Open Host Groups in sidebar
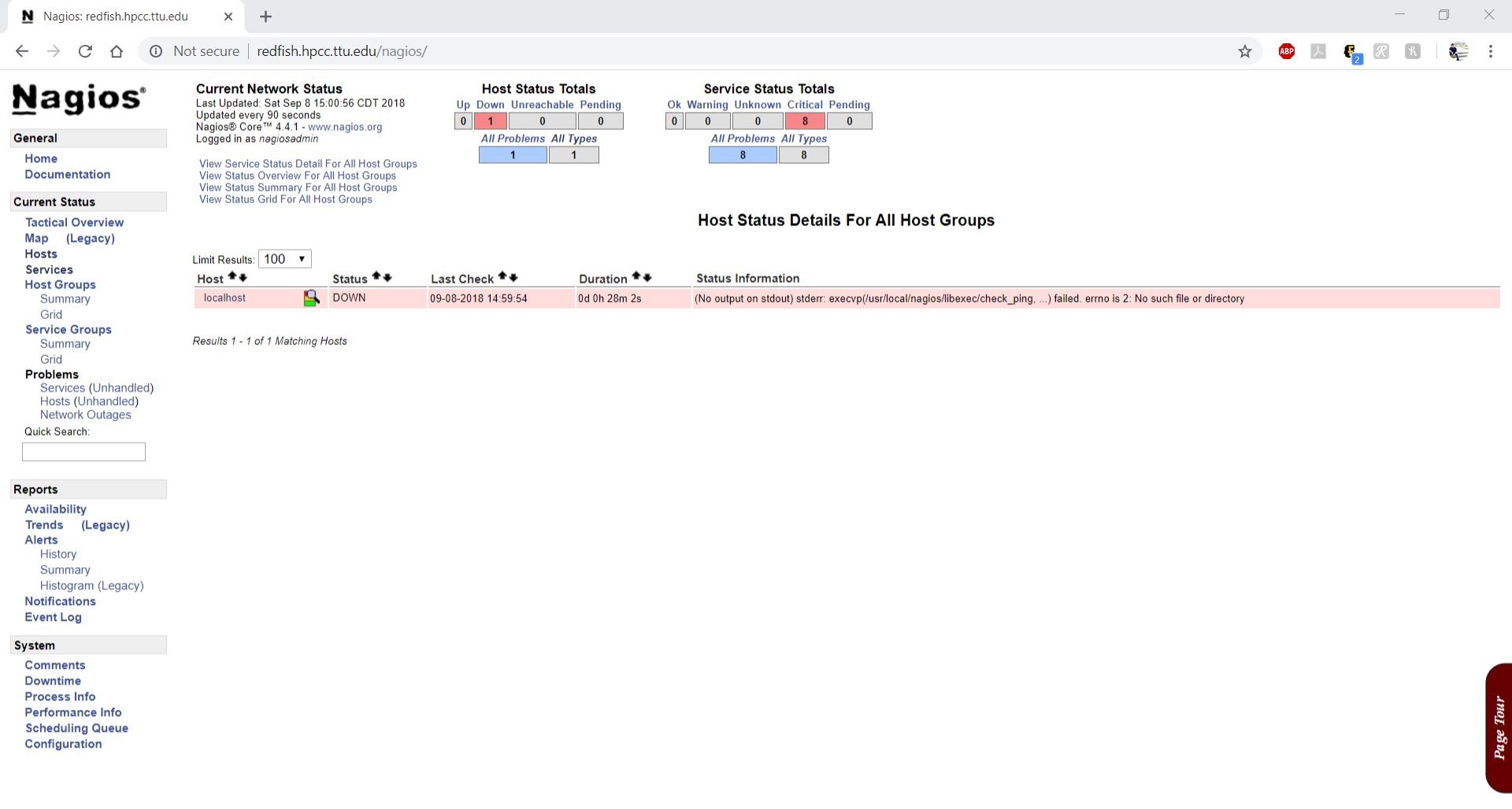Viewport: 1512px width, 809px height. click(x=61, y=284)
